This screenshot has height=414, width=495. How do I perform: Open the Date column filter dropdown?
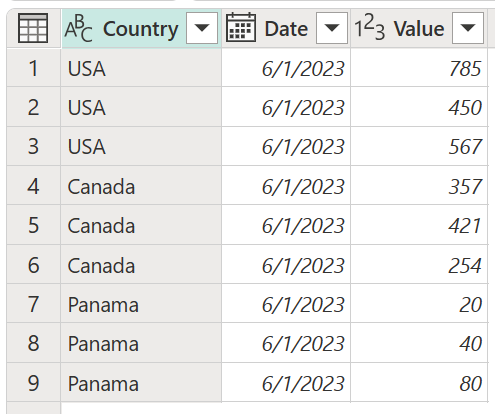[332, 28]
